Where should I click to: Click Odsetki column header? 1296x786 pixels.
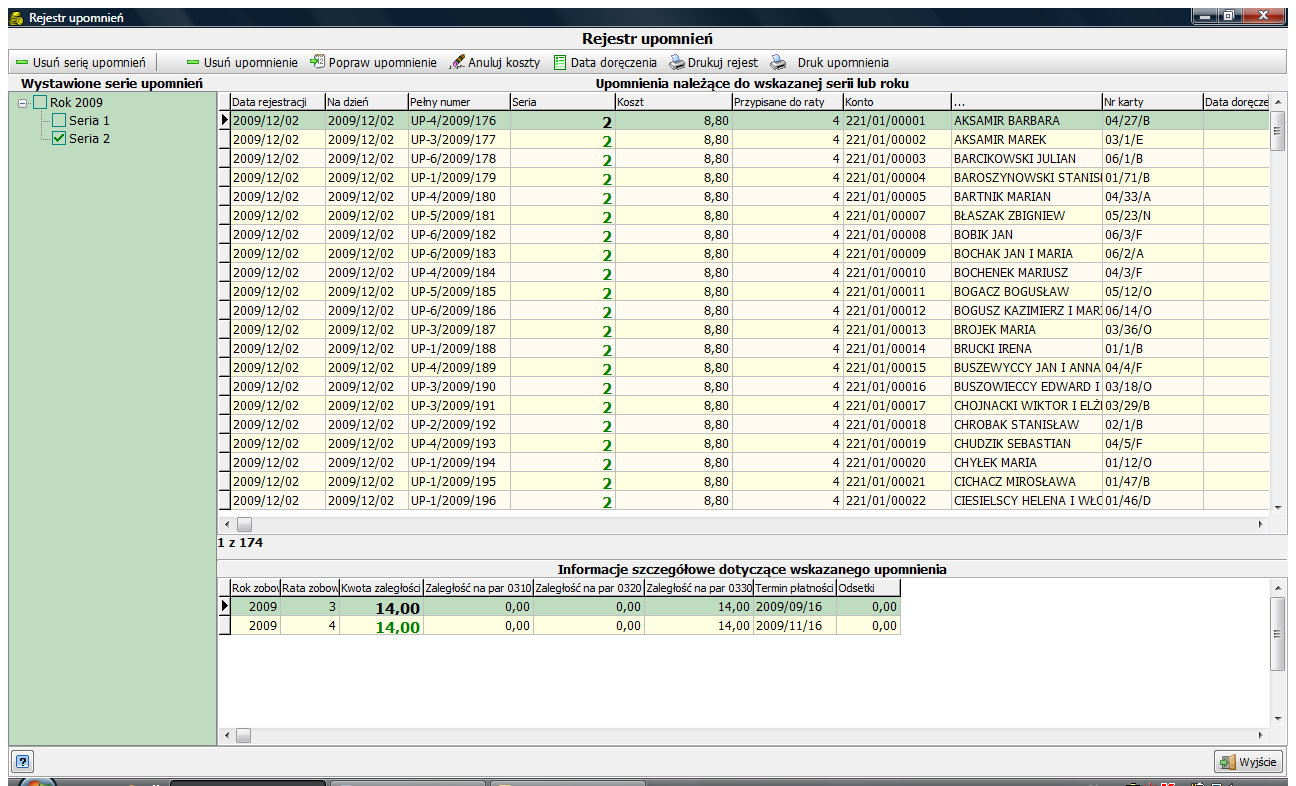coord(868,588)
